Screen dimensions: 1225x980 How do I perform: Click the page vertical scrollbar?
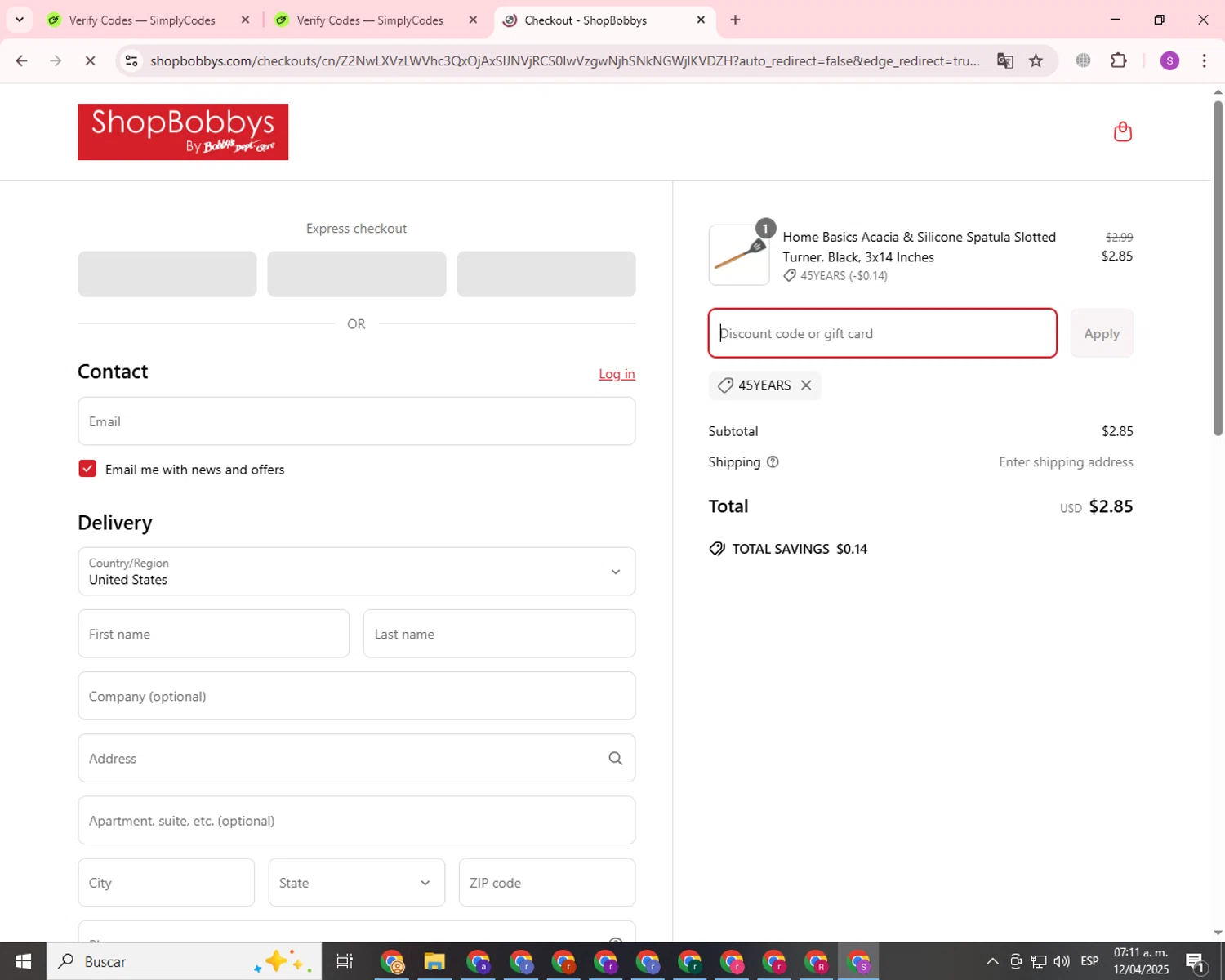(x=1218, y=268)
